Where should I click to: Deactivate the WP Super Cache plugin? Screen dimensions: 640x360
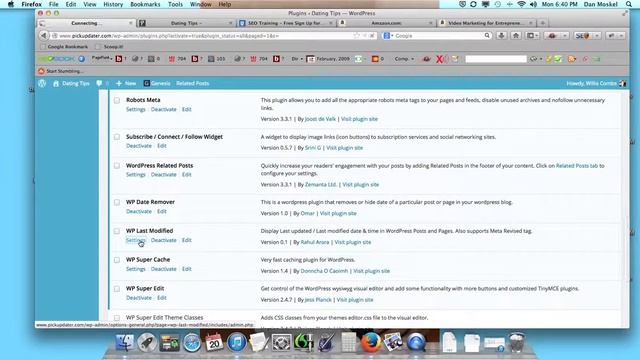(x=164, y=269)
